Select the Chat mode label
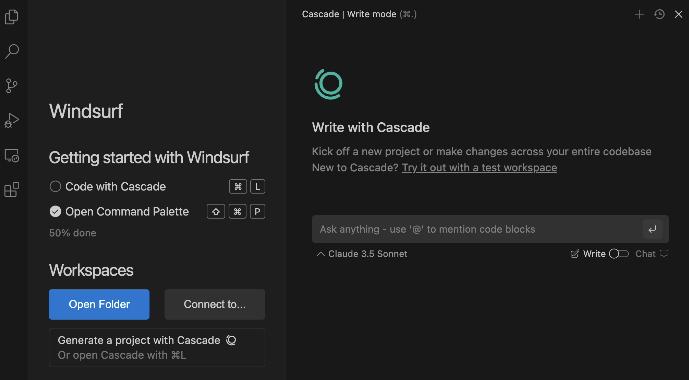This screenshot has width=689, height=380. (645, 254)
